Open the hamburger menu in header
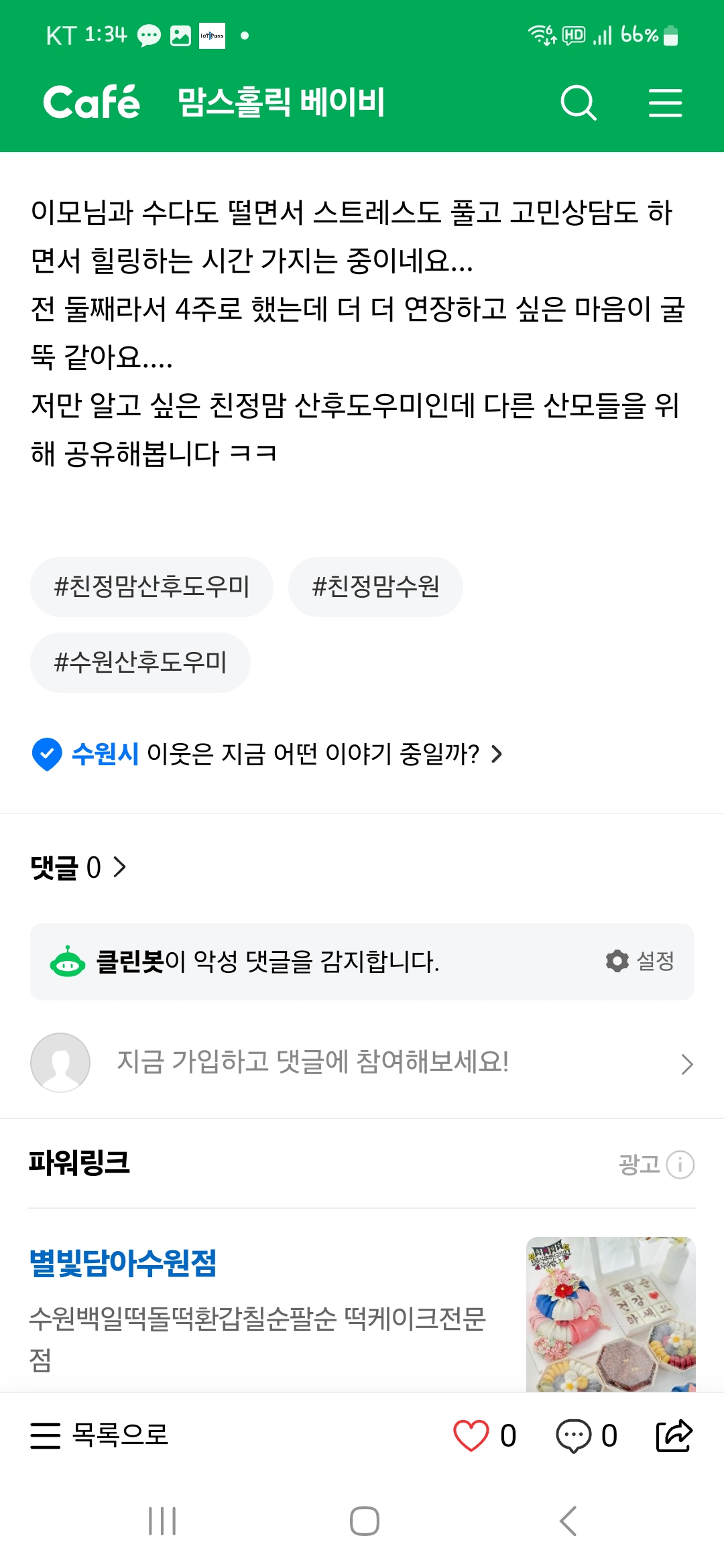This screenshot has height=1568, width=724. tap(665, 103)
